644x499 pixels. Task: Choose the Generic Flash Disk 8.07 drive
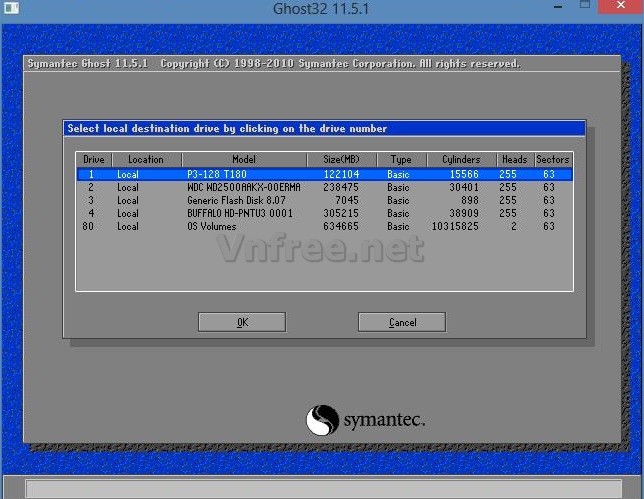point(323,200)
